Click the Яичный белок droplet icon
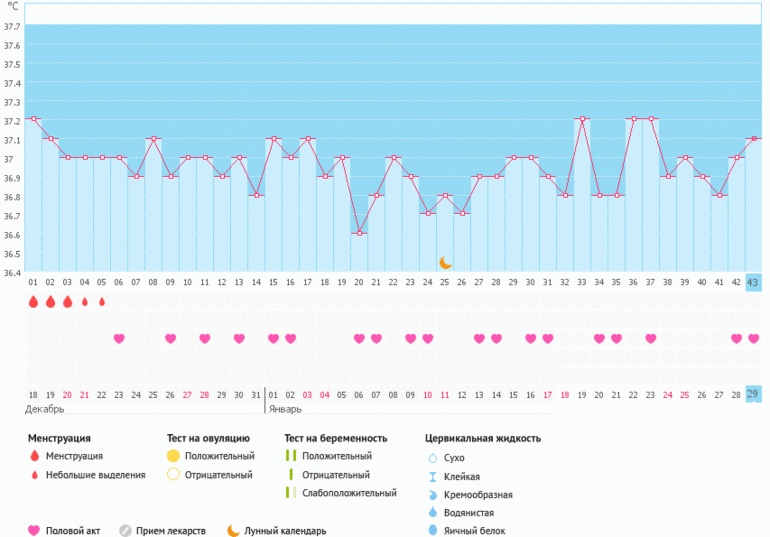This screenshot has height=537, width=770. pyautogui.click(x=433, y=531)
